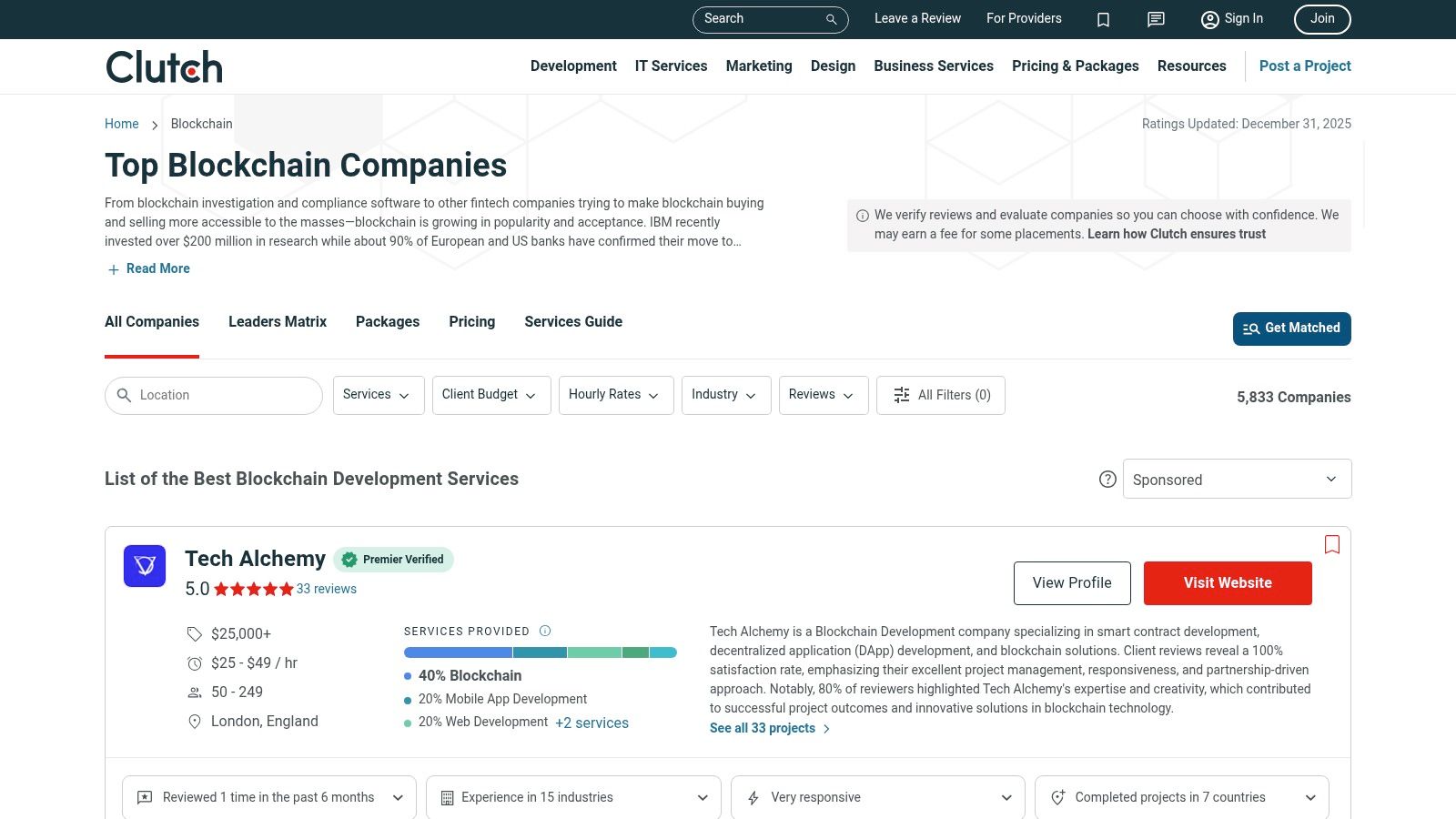
Task: Click the Location input field
Action: click(x=214, y=396)
